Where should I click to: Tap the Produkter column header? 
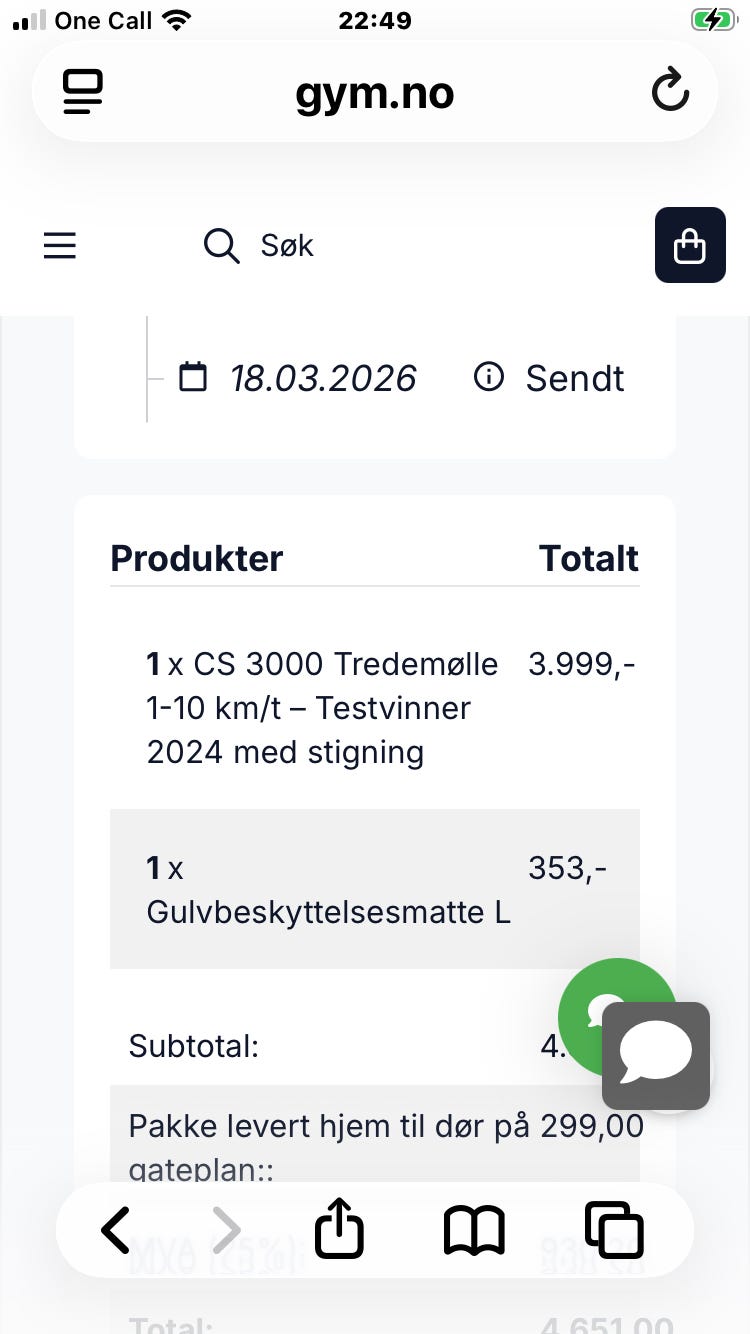coord(197,558)
